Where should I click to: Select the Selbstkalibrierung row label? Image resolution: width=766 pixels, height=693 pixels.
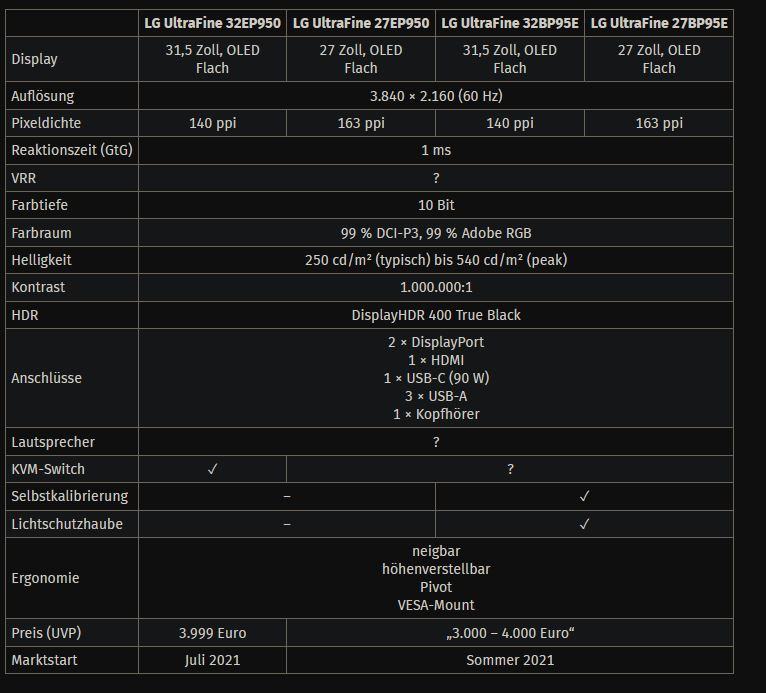pyautogui.click(x=69, y=496)
